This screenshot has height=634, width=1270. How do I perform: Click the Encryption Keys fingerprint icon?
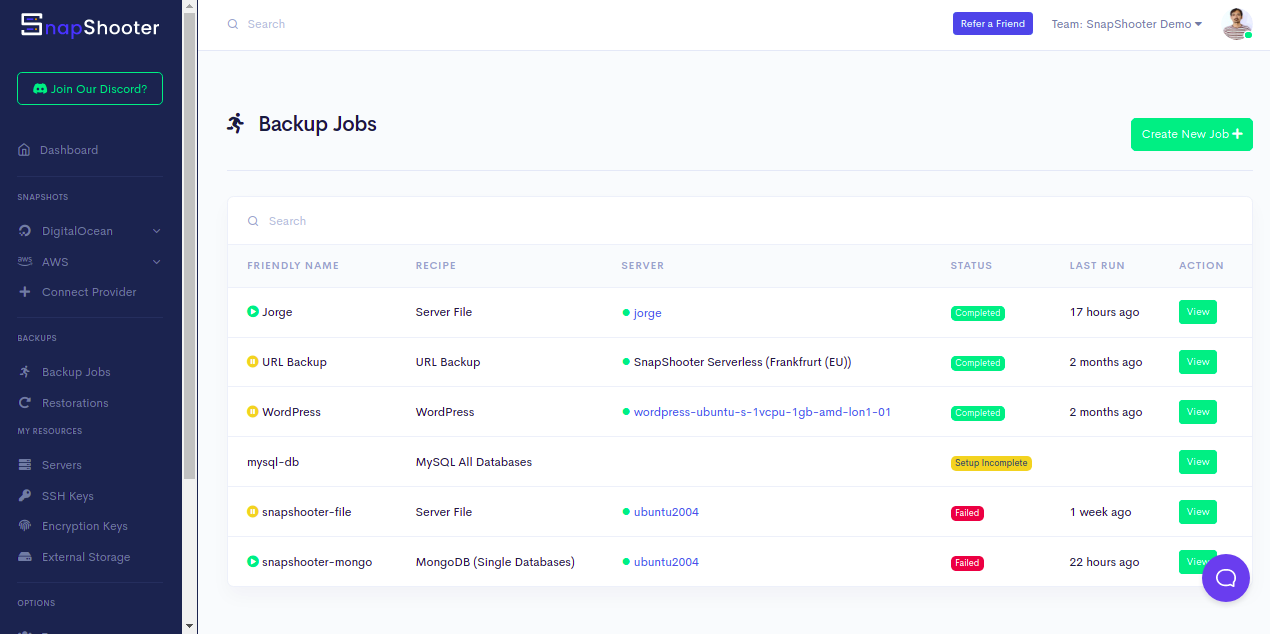[24, 526]
